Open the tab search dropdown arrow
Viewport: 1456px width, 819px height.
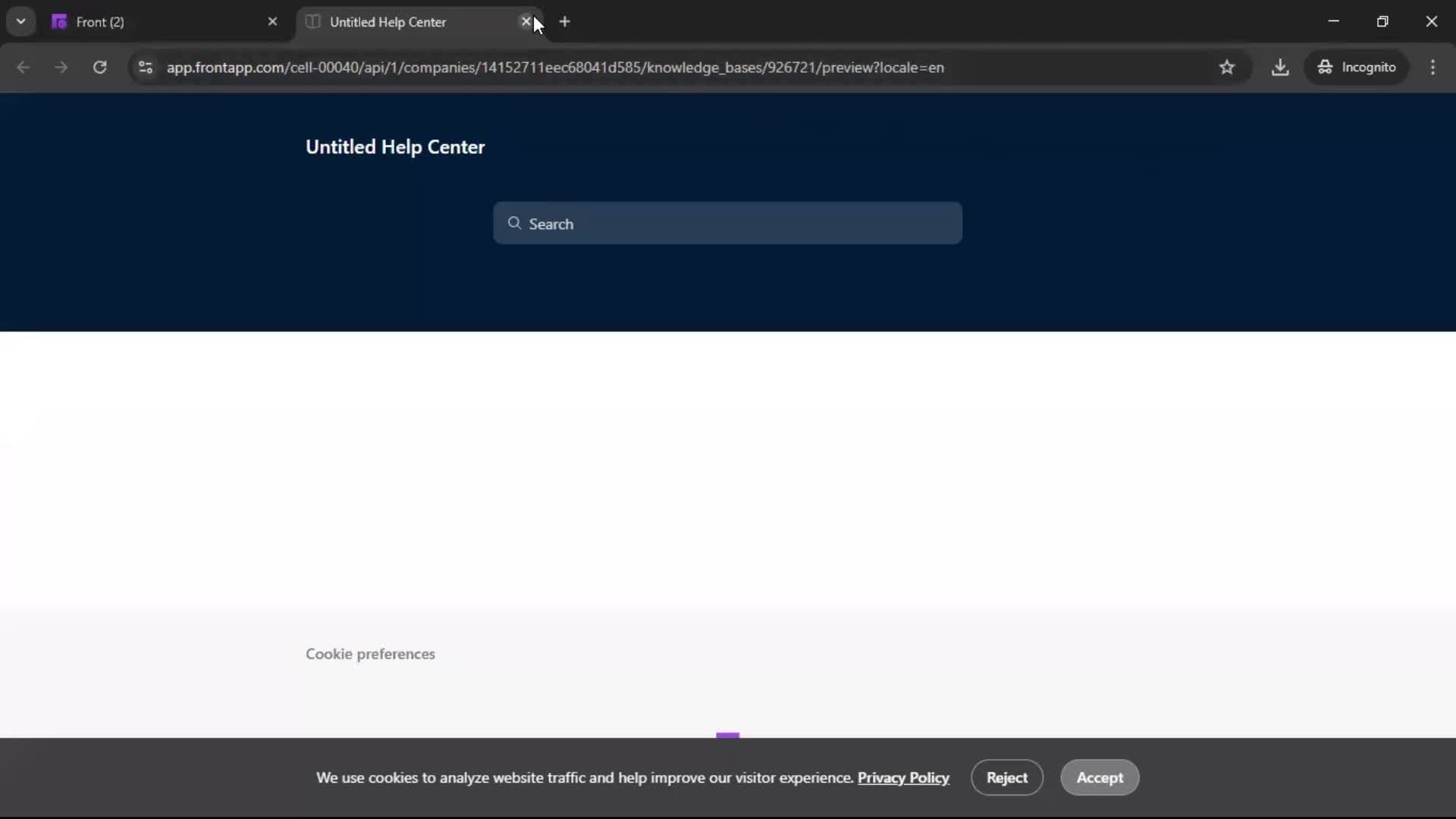[20, 20]
